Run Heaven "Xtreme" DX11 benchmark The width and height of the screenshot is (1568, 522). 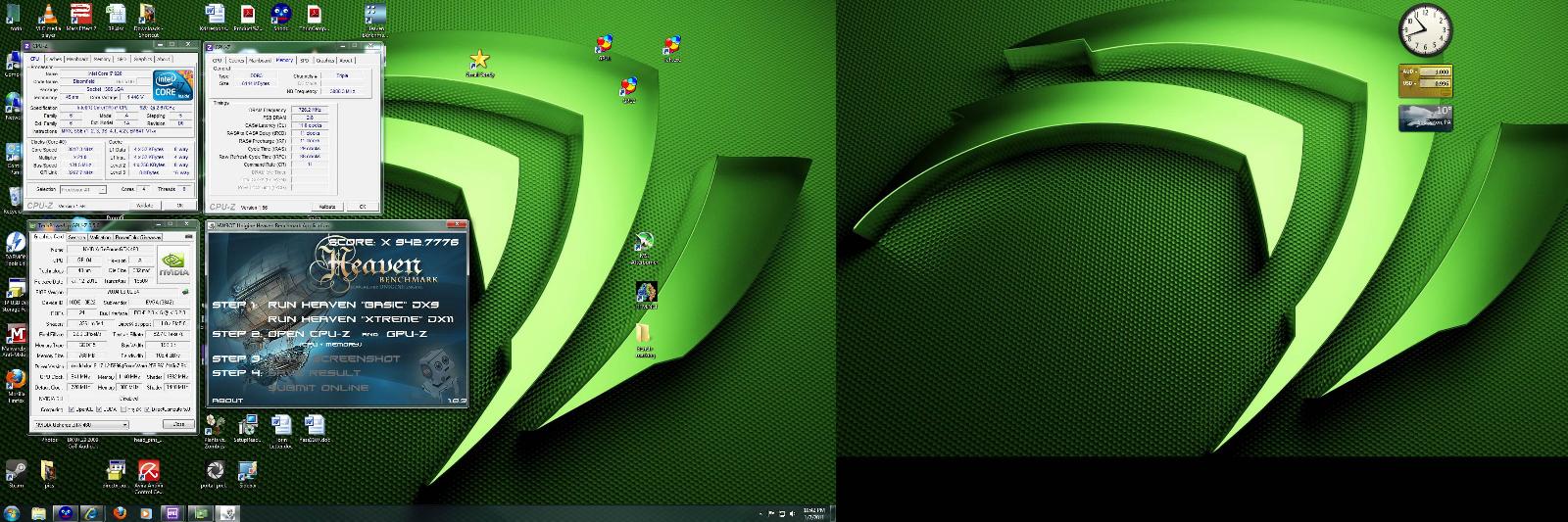362,319
